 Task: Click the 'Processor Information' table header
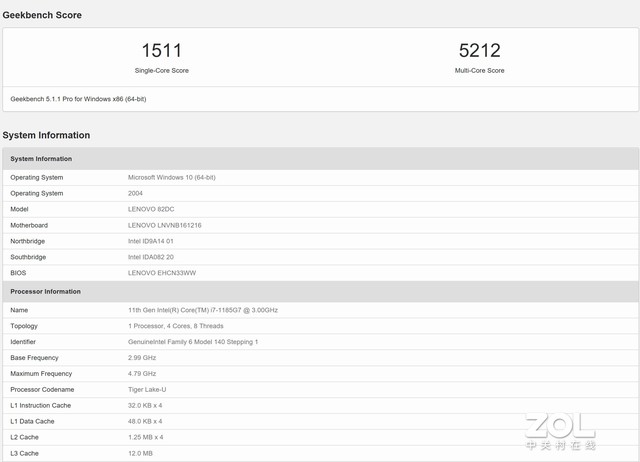[x=45, y=291]
